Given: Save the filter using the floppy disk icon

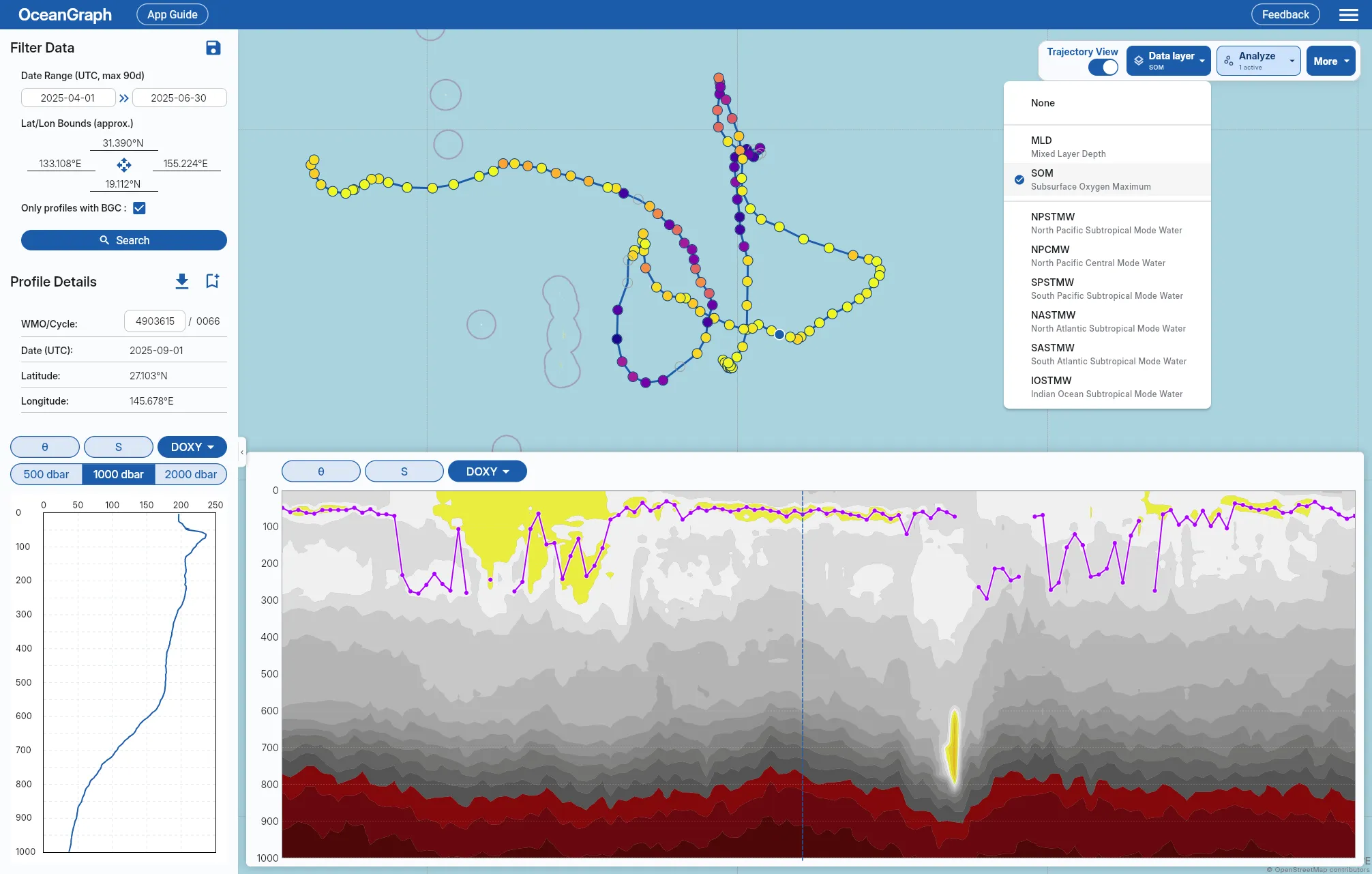Looking at the screenshot, I should [x=213, y=48].
